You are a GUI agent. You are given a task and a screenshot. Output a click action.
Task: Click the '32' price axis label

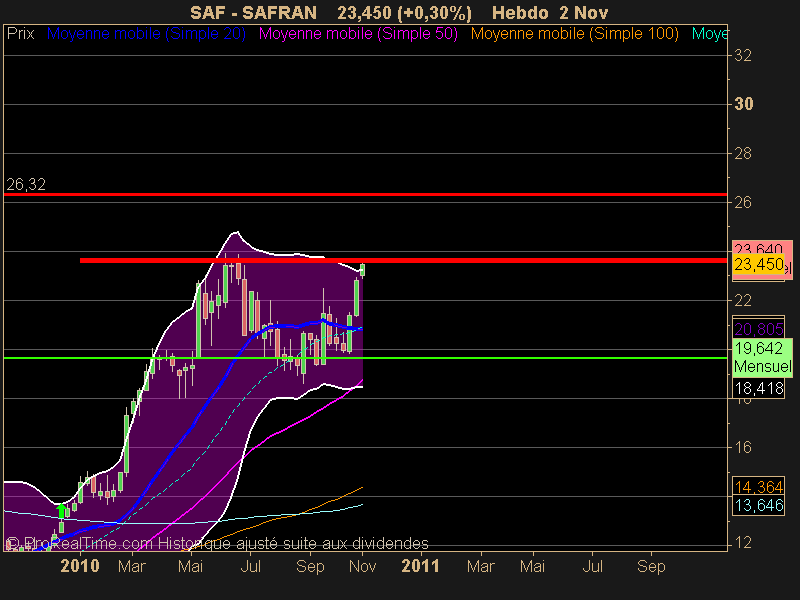pyautogui.click(x=743, y=55)
